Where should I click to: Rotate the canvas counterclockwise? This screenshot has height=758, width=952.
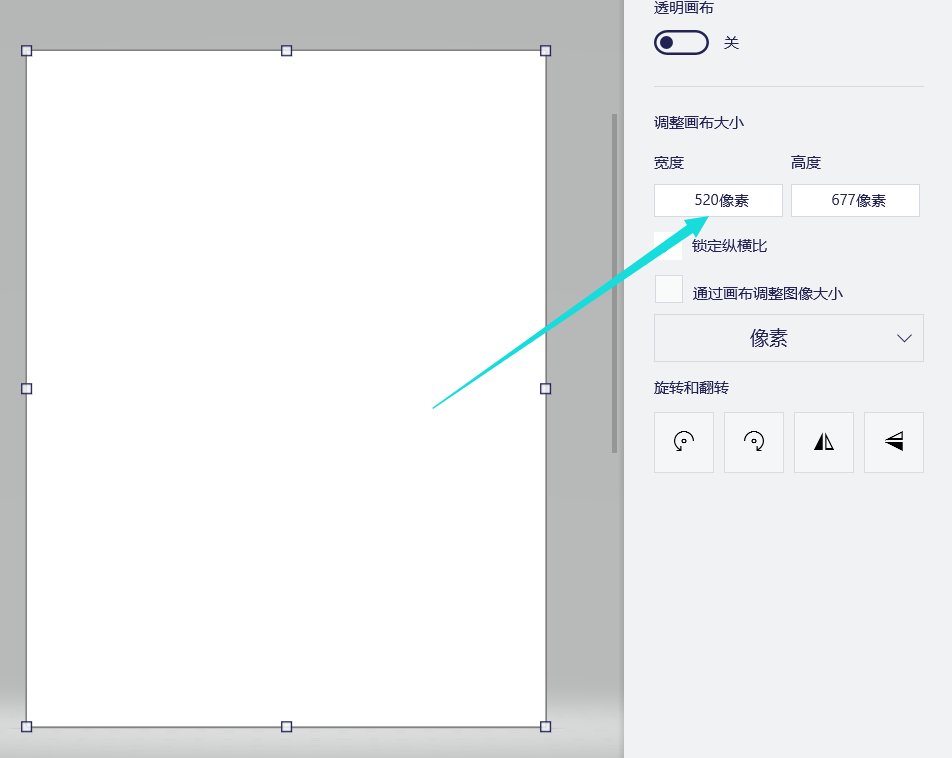[683, 442]
